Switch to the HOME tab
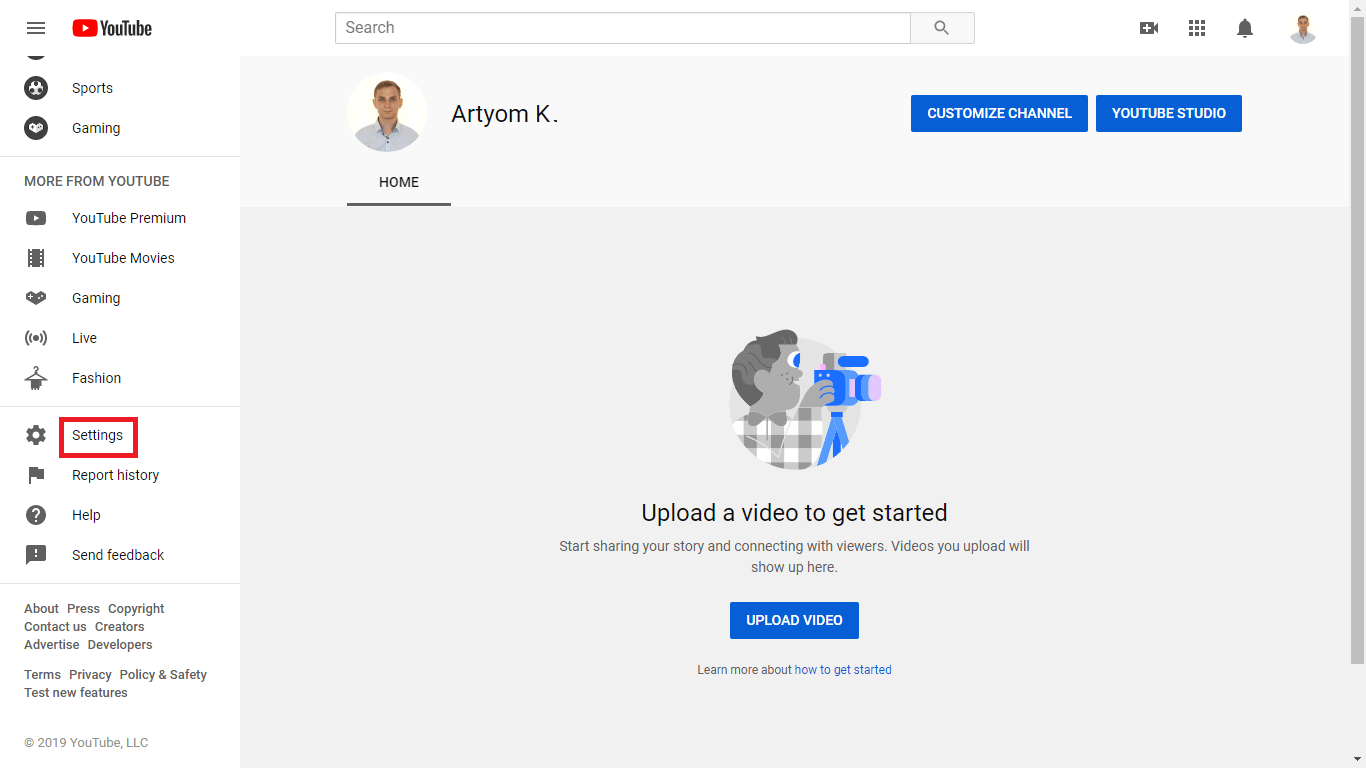This screenshot has width=1366, height=768. (399, 182)
